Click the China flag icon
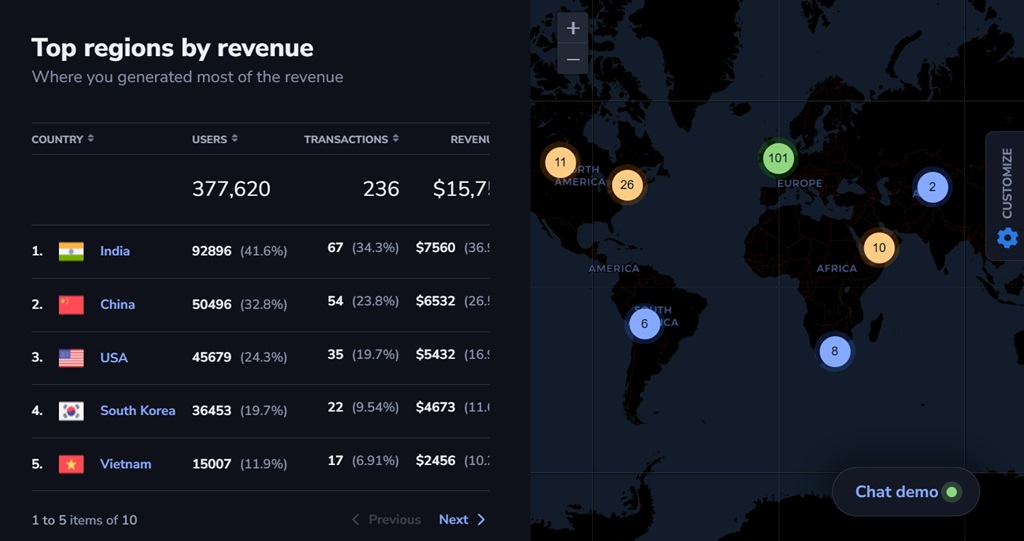This screenshot has width=1024, height=541. click(71, 304)
